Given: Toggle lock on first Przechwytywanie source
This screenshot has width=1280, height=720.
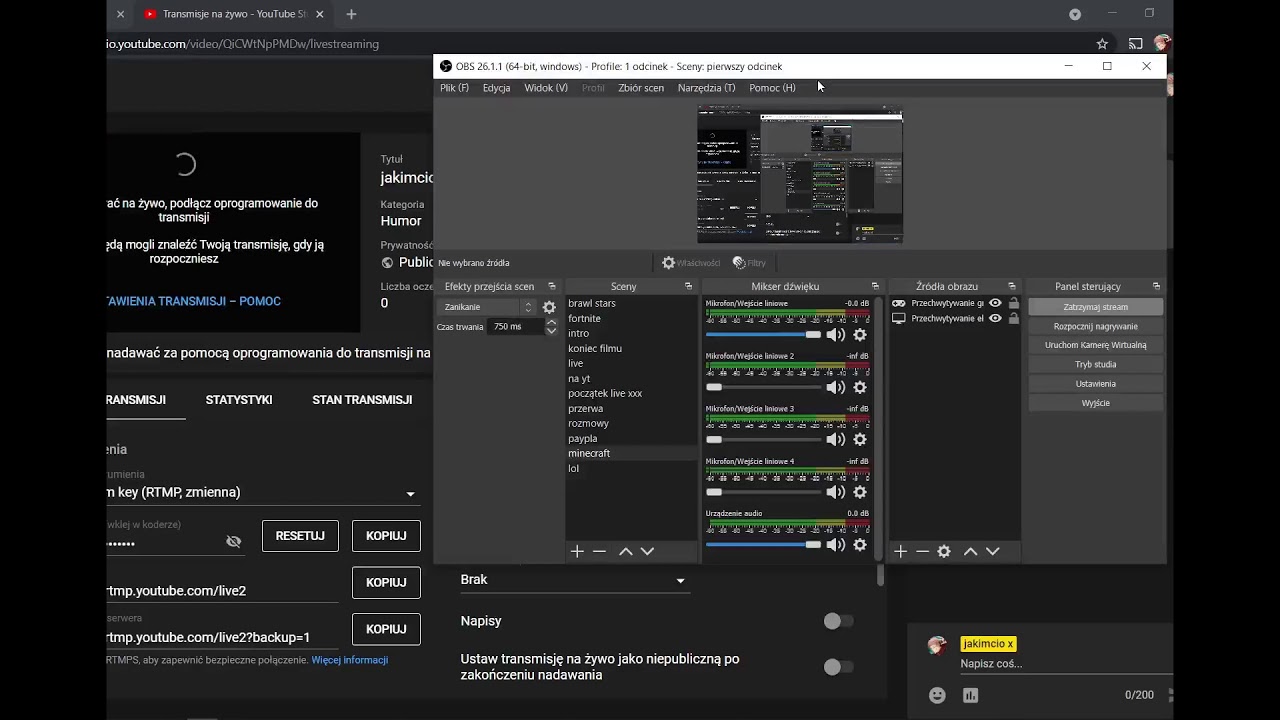Looking at the screenshot, I should pos(1014,303).
